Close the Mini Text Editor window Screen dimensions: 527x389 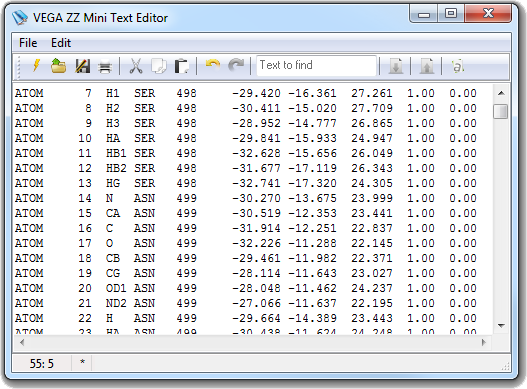(x=488, y=14)
